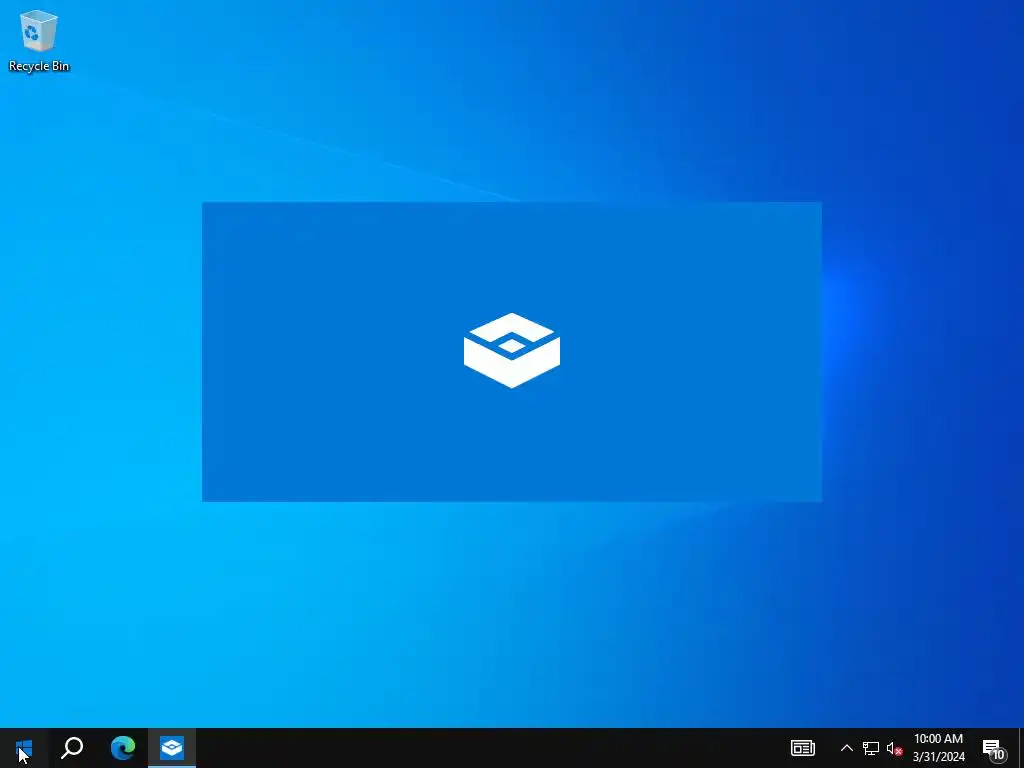This screenshot has width=1024, height=768.
Task: Select the Windows Sandbox taskbar button
Action: tap(172, 748)
